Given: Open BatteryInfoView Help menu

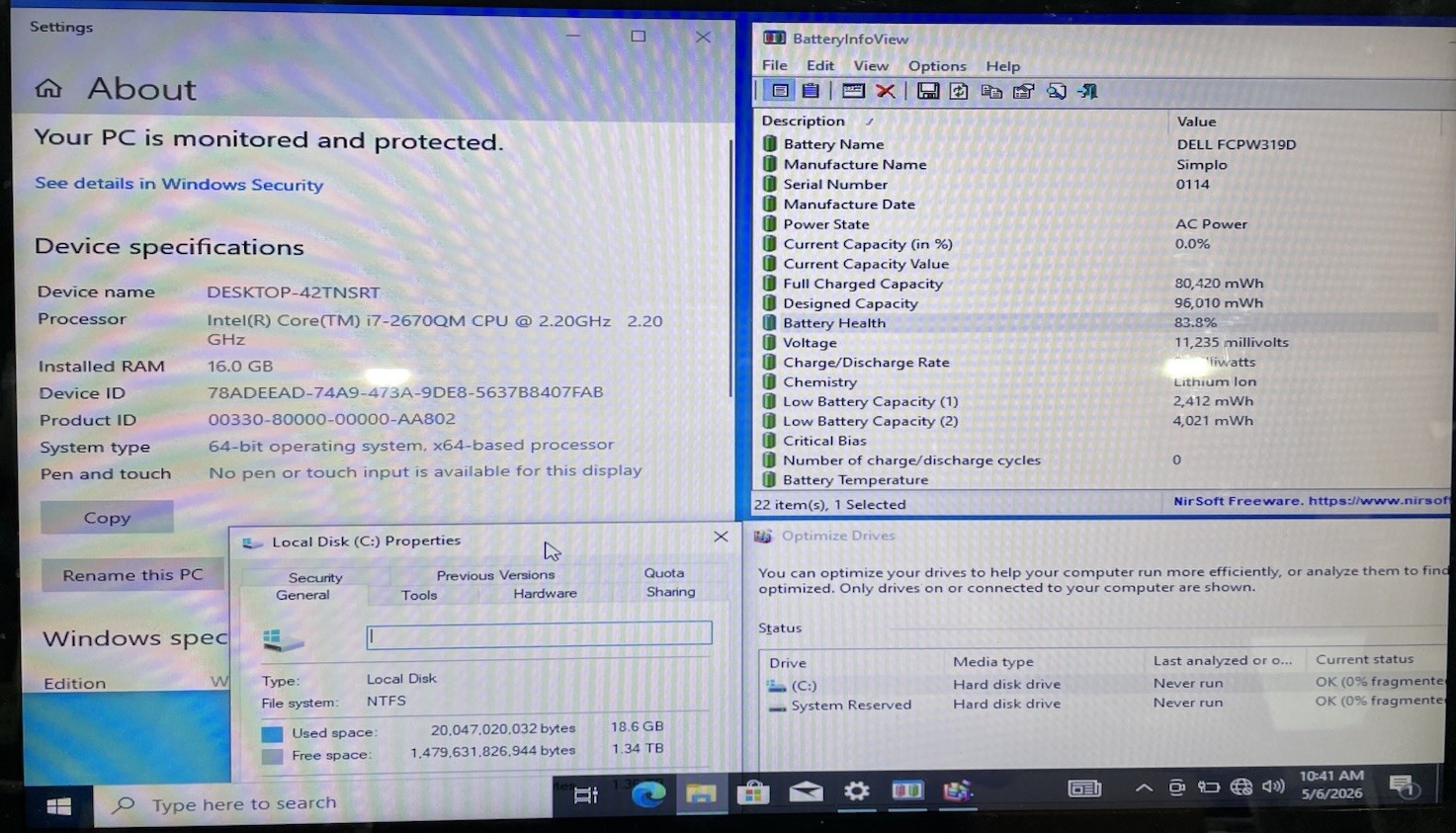Looking at the screenshot, I should coord(1002,66).
